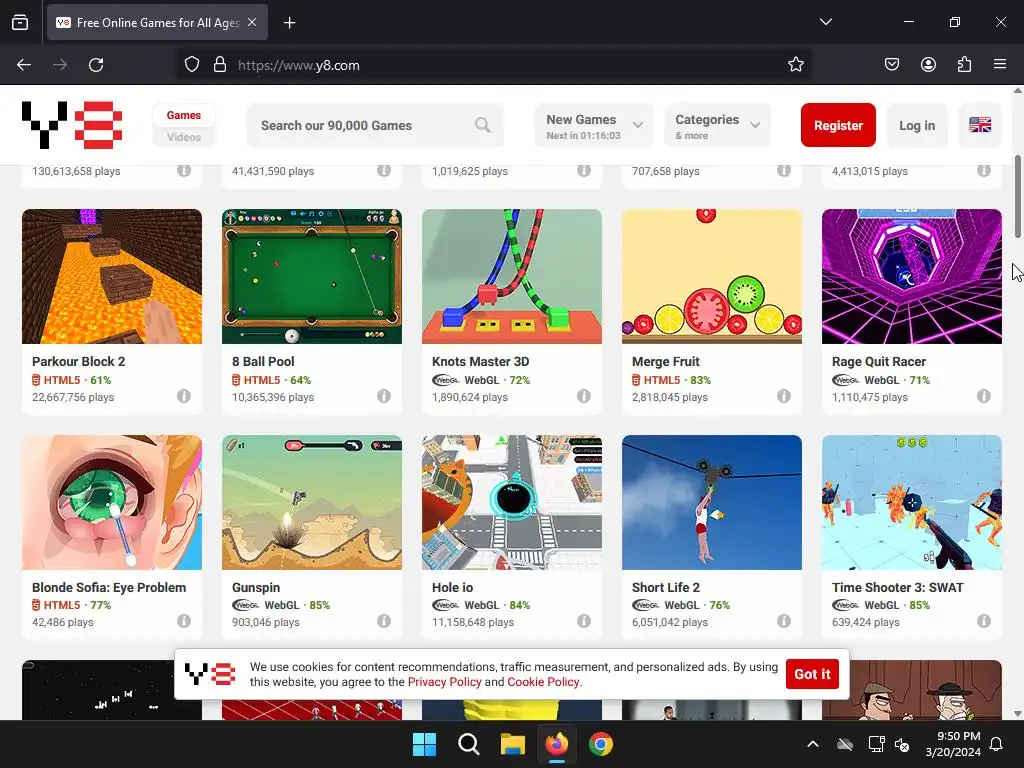This screenshot has height=768, width=1024.
Task: Open info icon for Rage Quit Racer
Action: click(x=984, y=396)
